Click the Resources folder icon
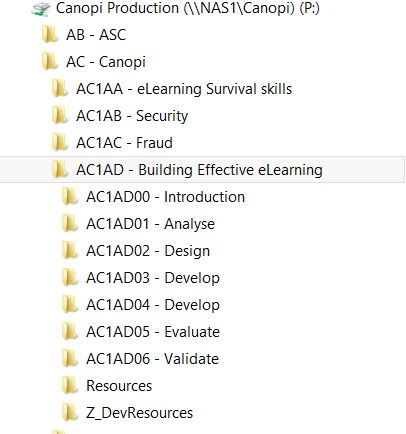This screenshot has width=406, height=434. [x=70, y=386]
